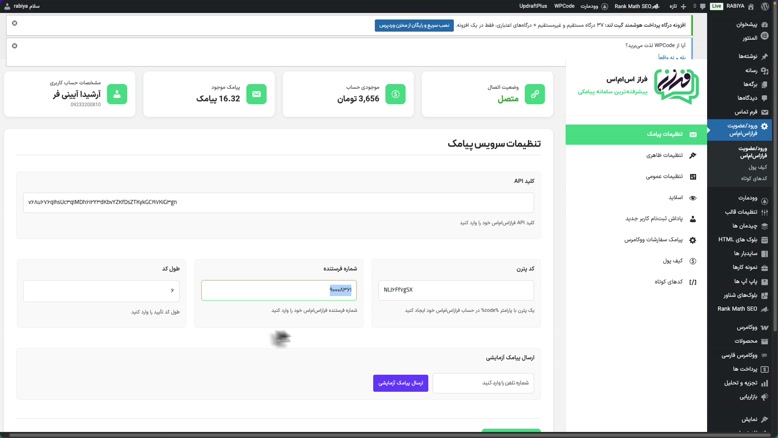Click the gear icon beside پیامک سفارشات ووکامرس
The image size is (778, 438).
(692, 240)
